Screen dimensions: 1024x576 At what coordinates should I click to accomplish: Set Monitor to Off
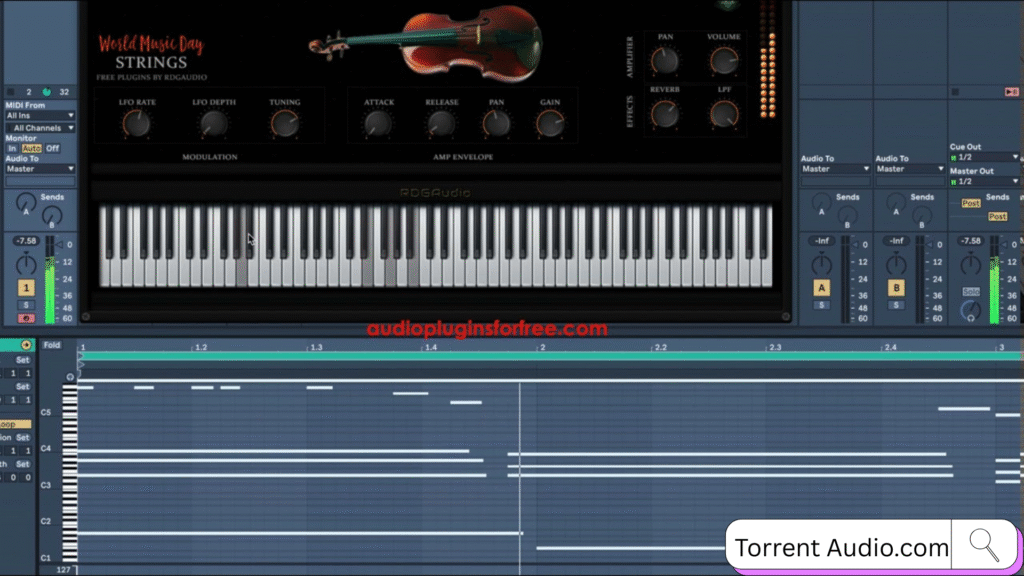(52, 148)
